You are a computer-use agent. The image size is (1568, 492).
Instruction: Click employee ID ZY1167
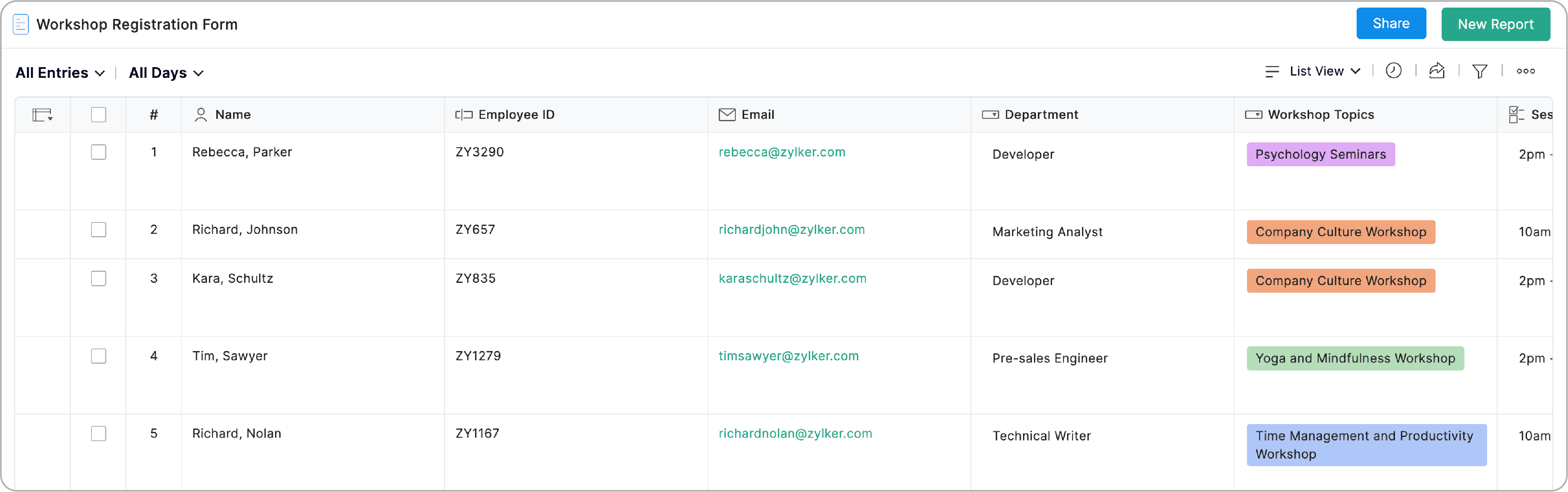[x=477, y=434]
